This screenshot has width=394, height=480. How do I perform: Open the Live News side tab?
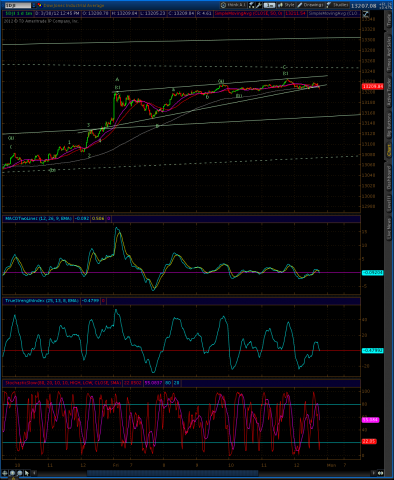pyautogui.click(x=388, y=229)
